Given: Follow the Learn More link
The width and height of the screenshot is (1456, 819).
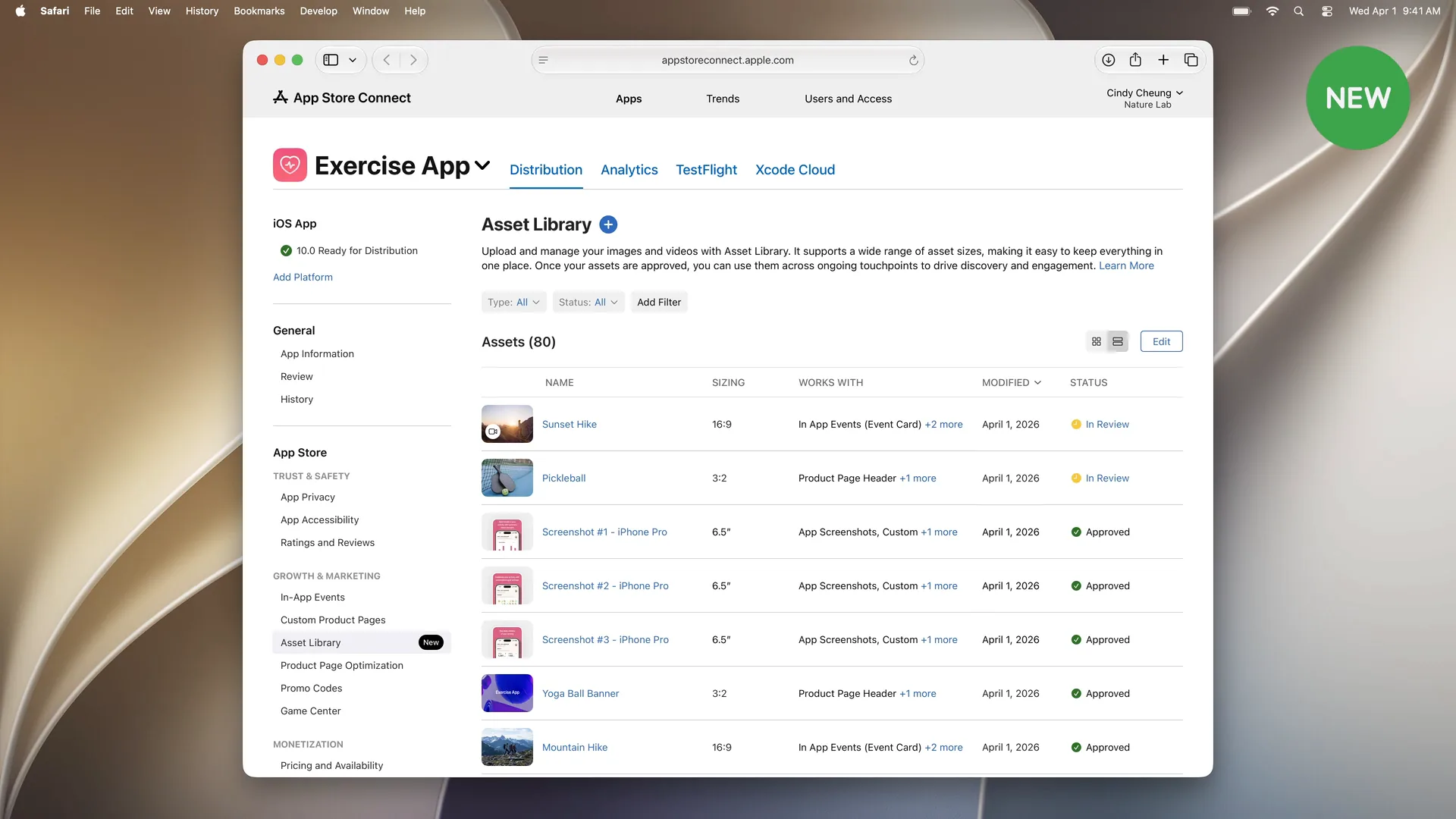Looking at the screenshot, I should point(1126,266).
